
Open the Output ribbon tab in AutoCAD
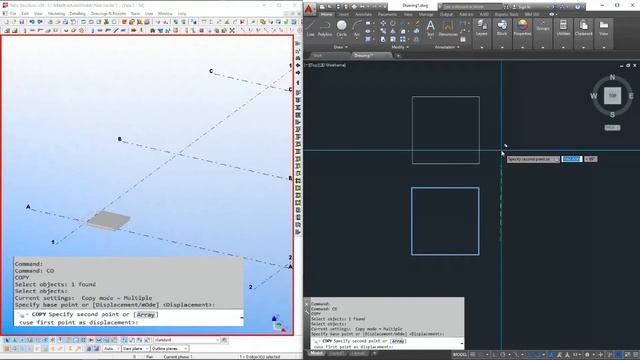tap(446, 14)
